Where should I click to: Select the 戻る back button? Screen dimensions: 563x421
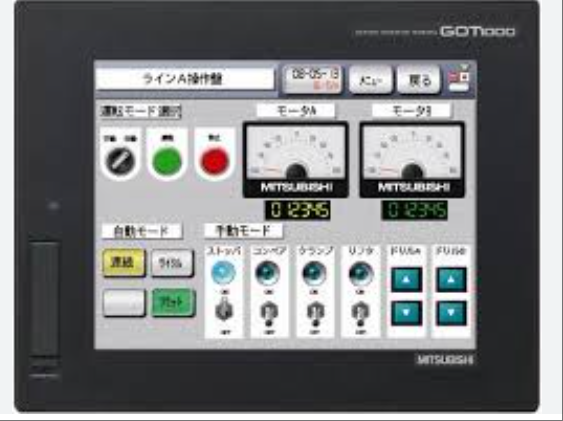[419, 80]
